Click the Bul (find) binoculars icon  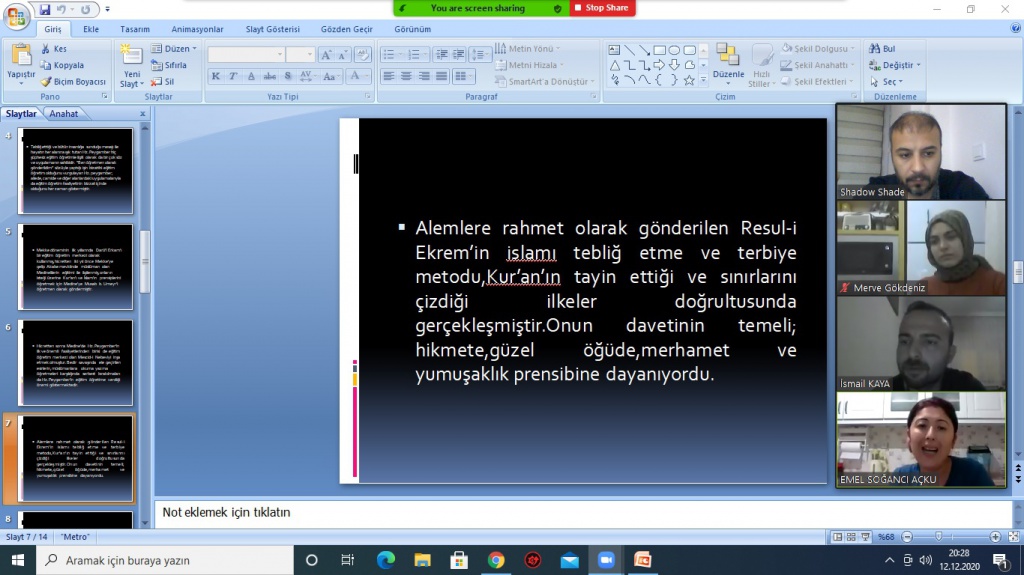coord(875,48)
